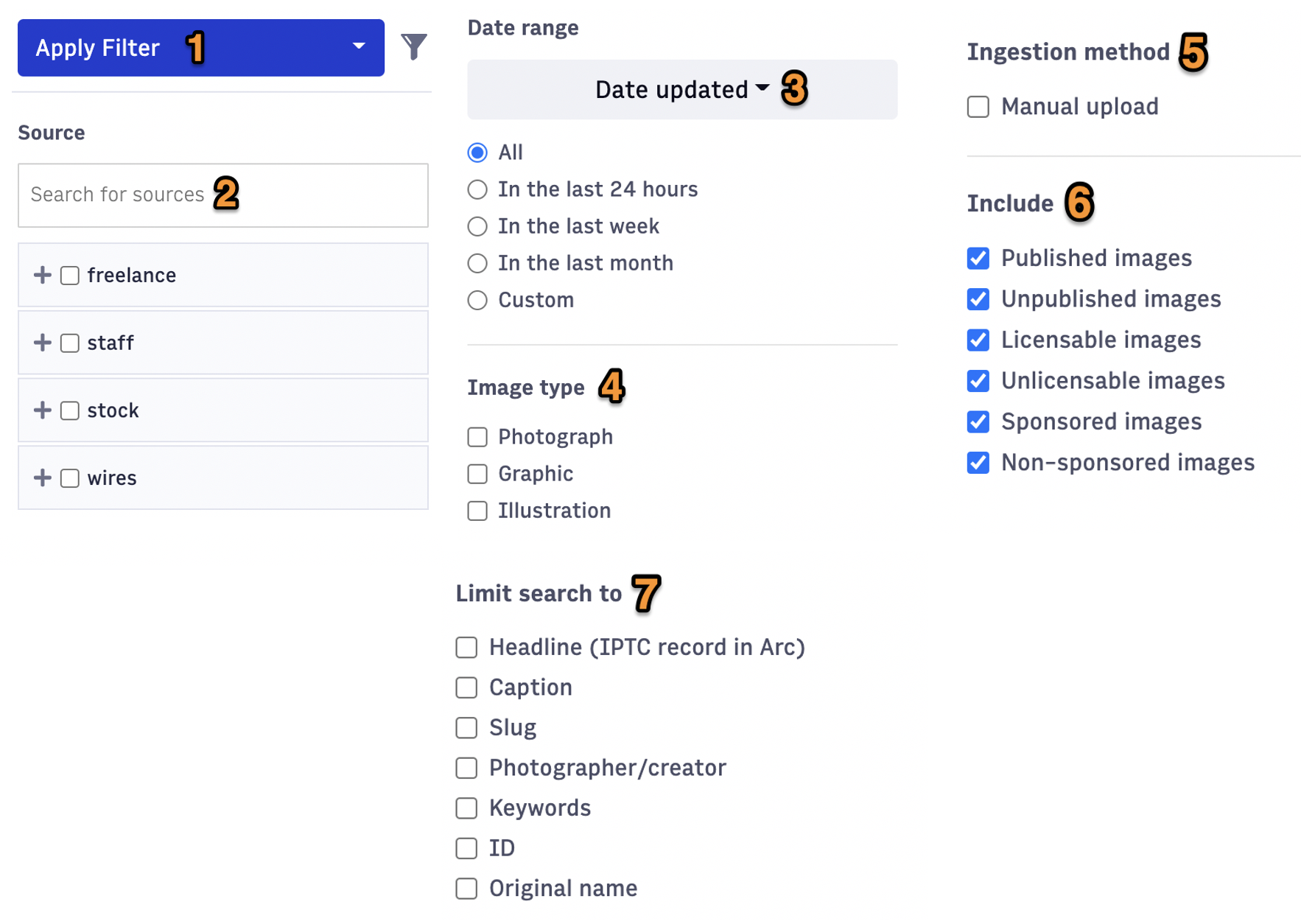Limit search to Caption
Screen dimensions: 1301x924
click(466, 687)
